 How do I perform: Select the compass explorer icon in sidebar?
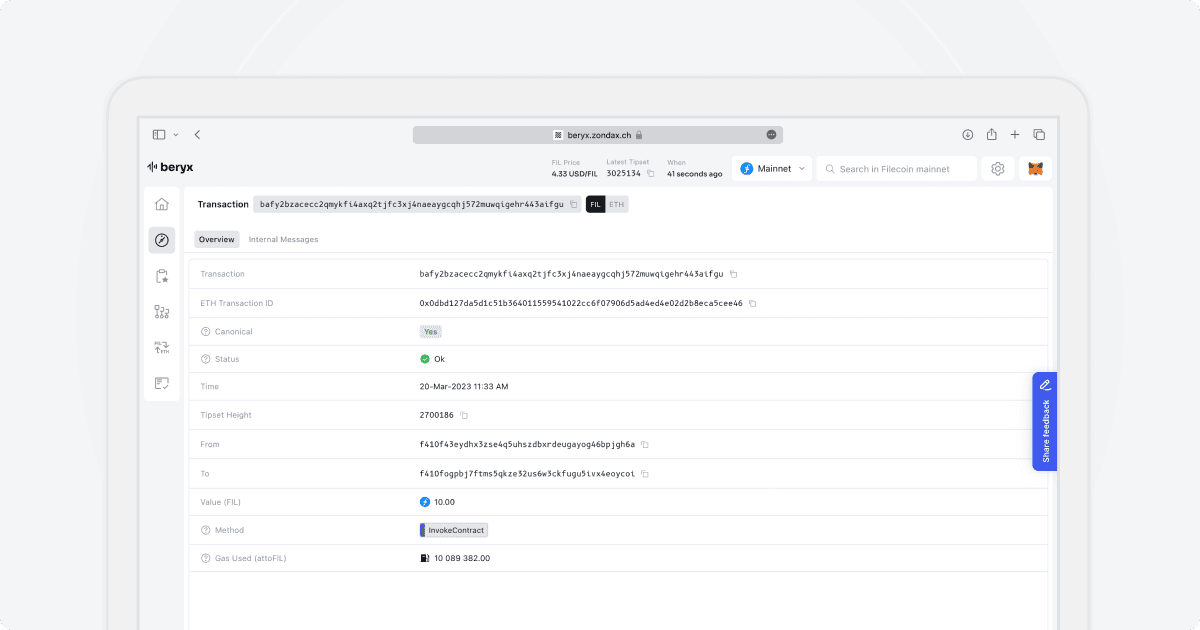click(x=161, y=240)
